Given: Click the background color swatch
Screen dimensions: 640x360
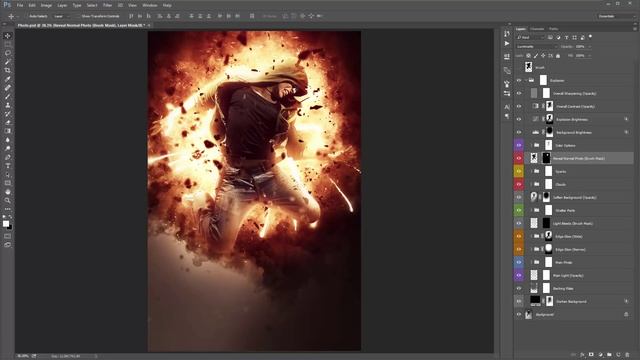Looking at the screenshot, I should (x=10, y=227).
